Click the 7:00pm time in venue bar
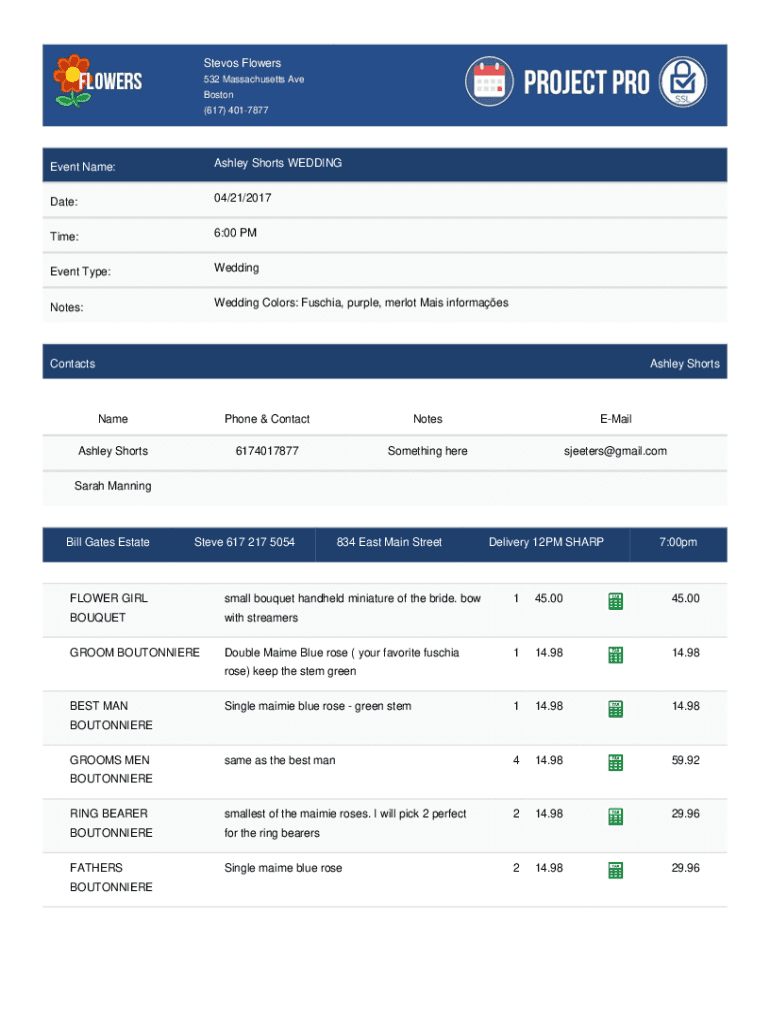 point(678,542)
